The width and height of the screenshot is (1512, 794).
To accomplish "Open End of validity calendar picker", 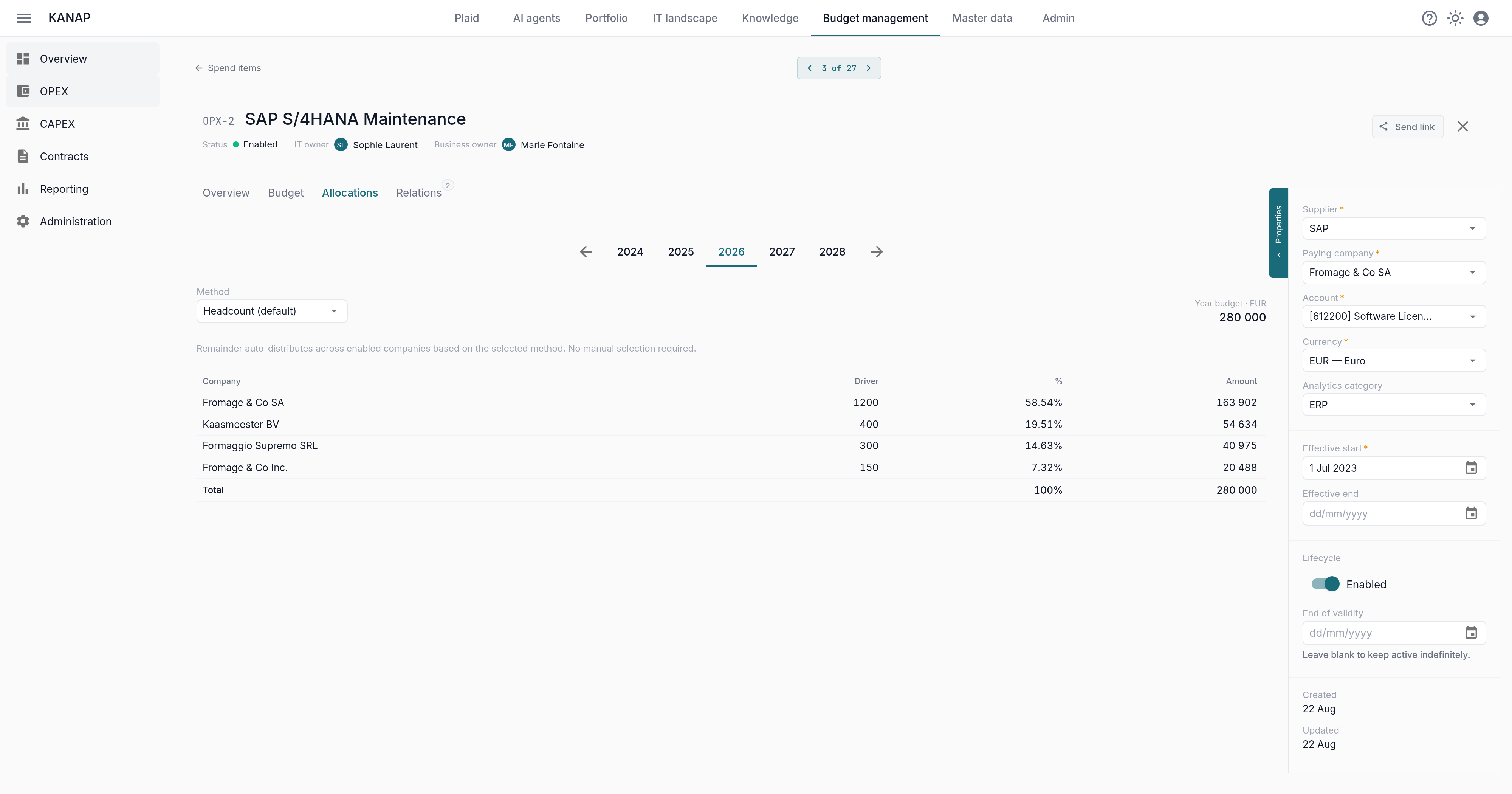I will [1471, 633].
